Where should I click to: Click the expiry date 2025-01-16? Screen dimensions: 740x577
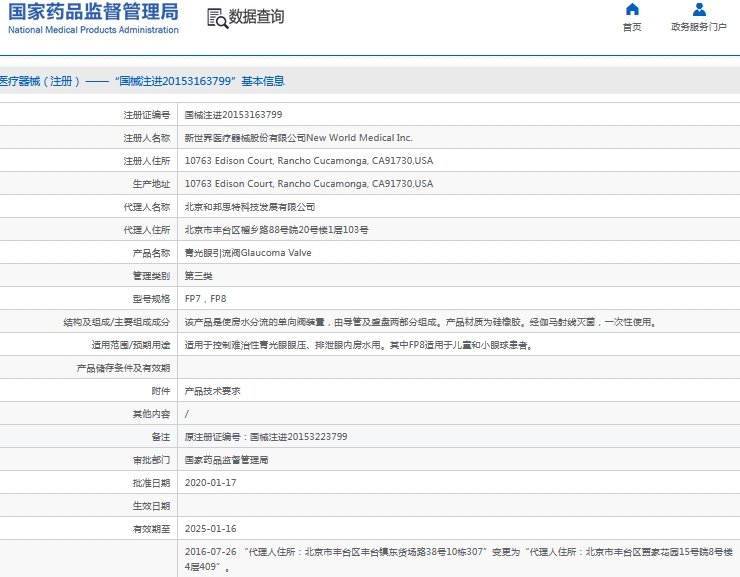pyautogui.click(x=210, y=529)
